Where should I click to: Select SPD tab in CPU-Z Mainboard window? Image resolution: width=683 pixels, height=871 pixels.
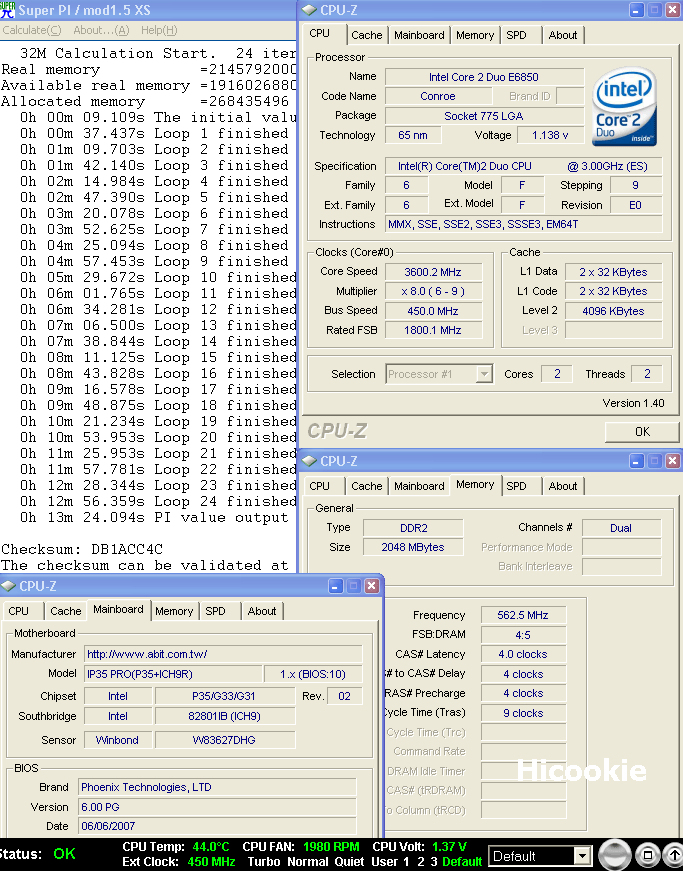215,611
